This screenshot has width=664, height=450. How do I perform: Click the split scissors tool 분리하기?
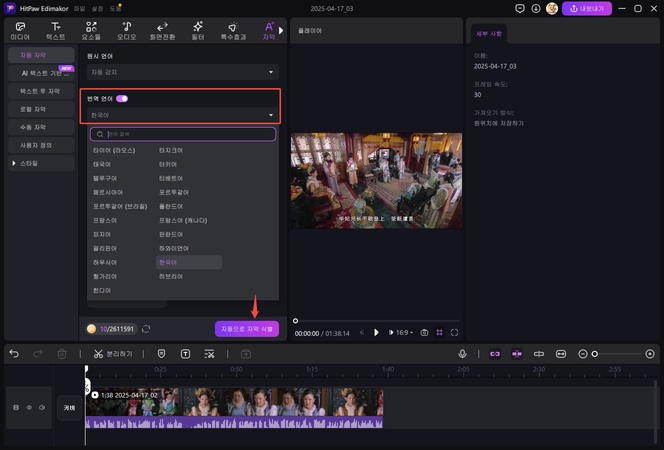(112, 354)
